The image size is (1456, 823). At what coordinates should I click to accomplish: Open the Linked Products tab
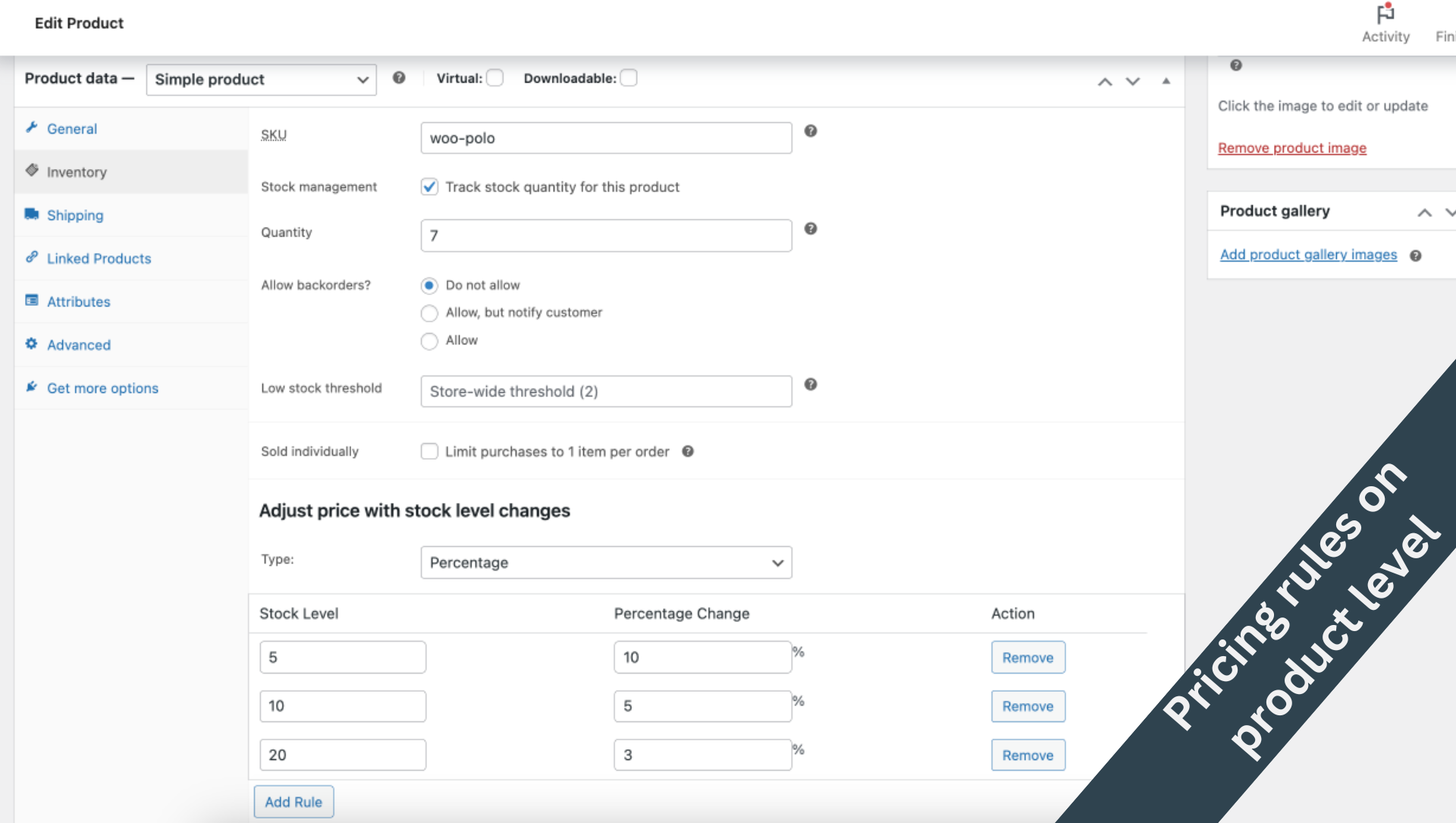click(x=131, y=259)
